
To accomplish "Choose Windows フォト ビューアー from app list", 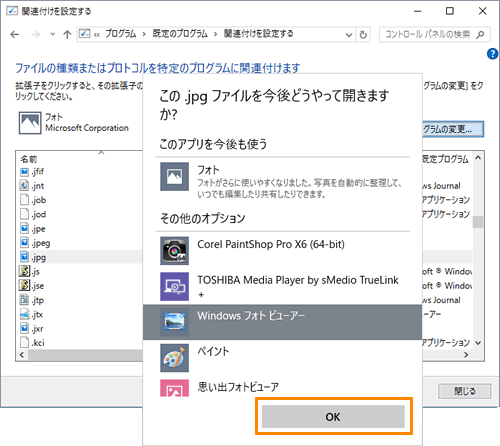I will [282, 322].
